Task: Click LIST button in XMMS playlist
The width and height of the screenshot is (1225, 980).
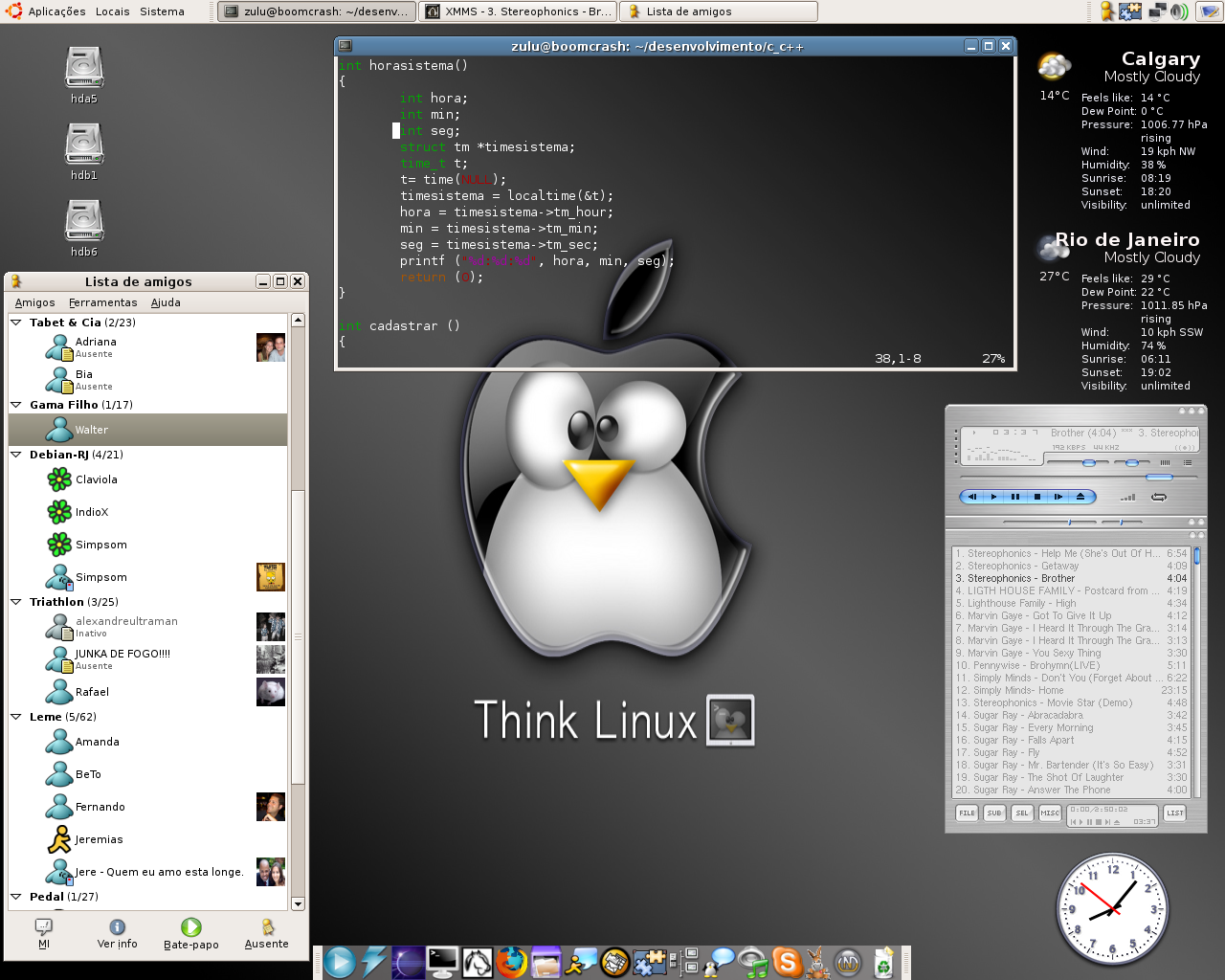Action: click(1175, 813)
